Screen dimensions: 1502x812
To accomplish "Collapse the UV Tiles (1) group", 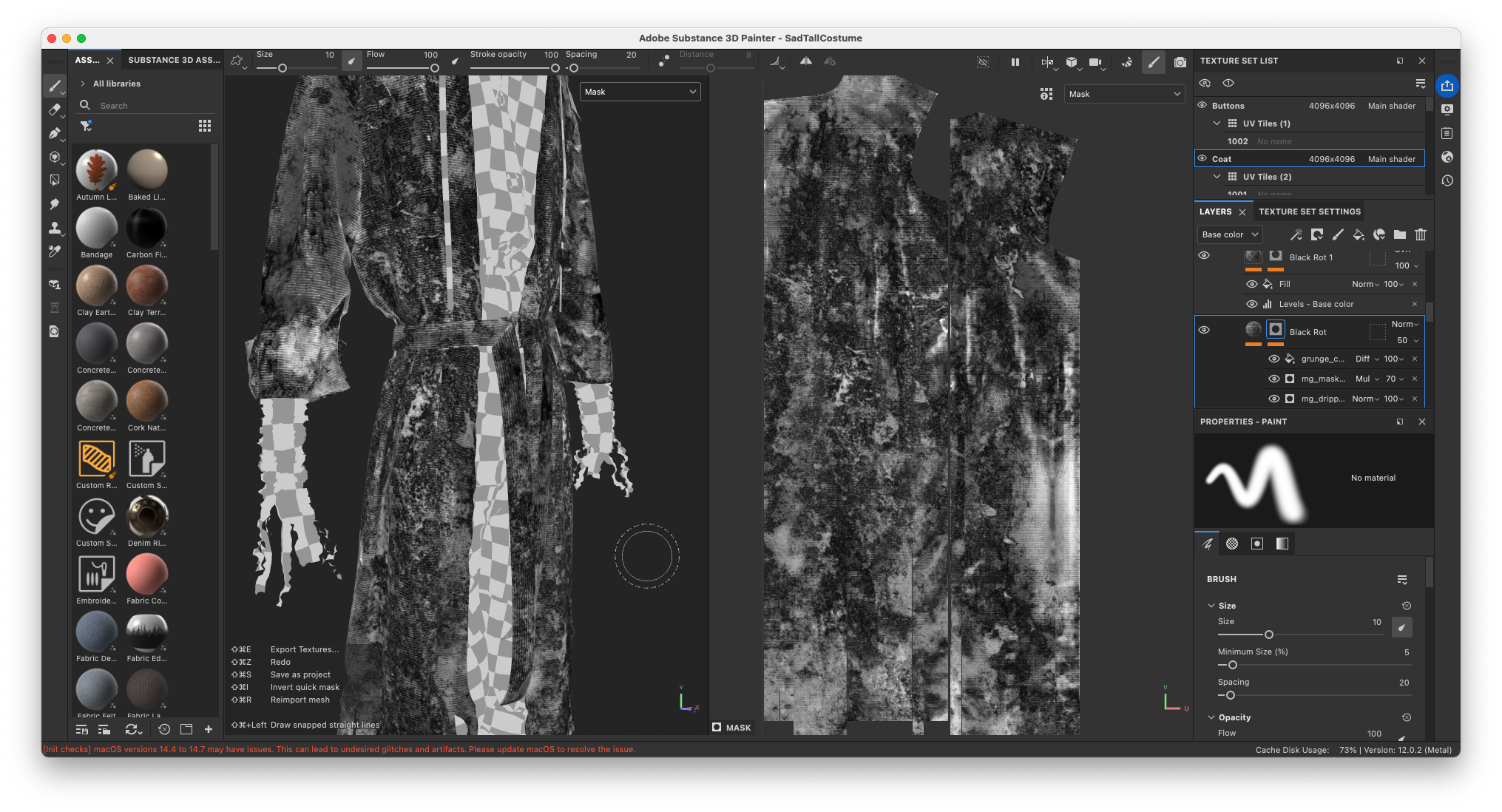I will tap(1217, 124).
